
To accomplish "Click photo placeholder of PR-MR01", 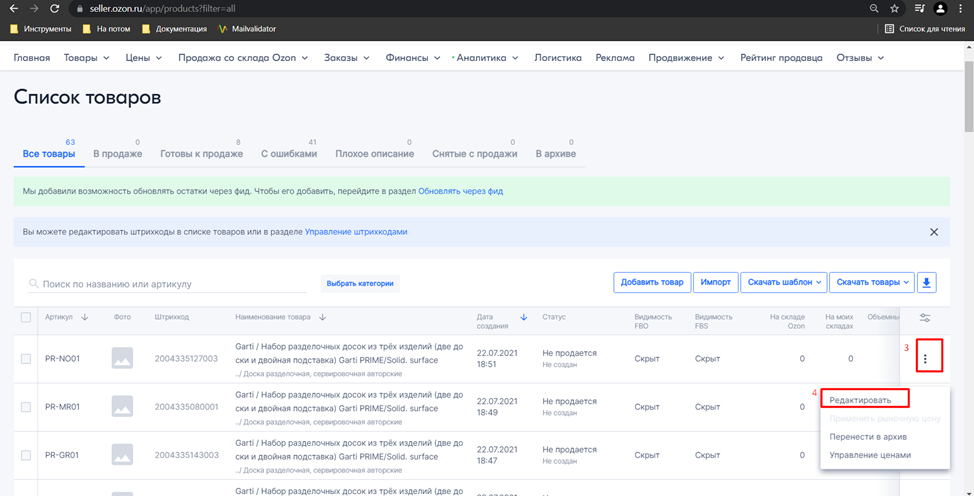I will coord(122,406).
